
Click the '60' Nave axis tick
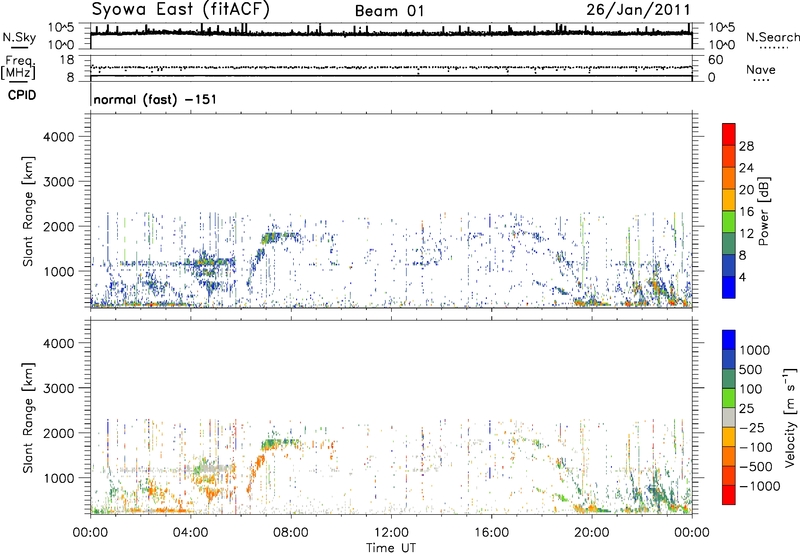click(715, 60)
